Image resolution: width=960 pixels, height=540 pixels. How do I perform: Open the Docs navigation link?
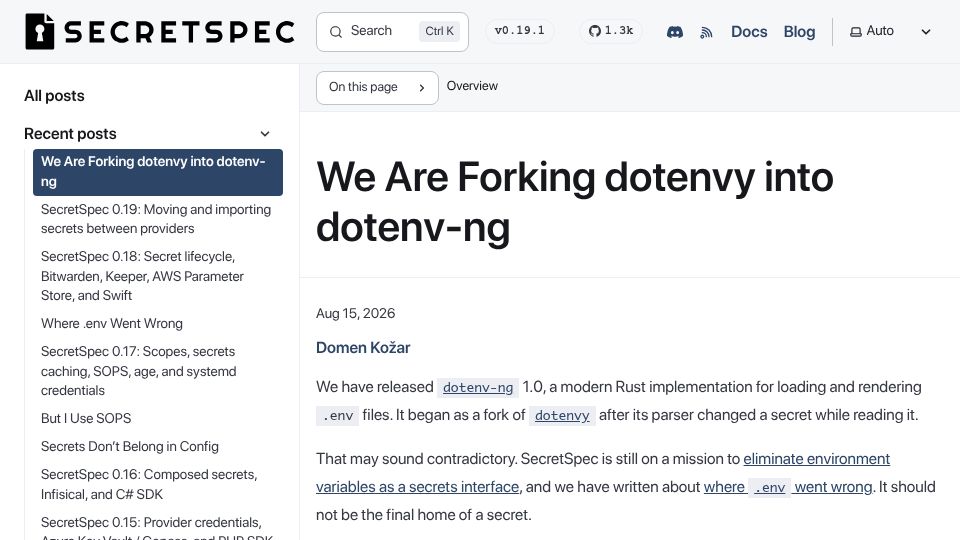pos(749,32)
